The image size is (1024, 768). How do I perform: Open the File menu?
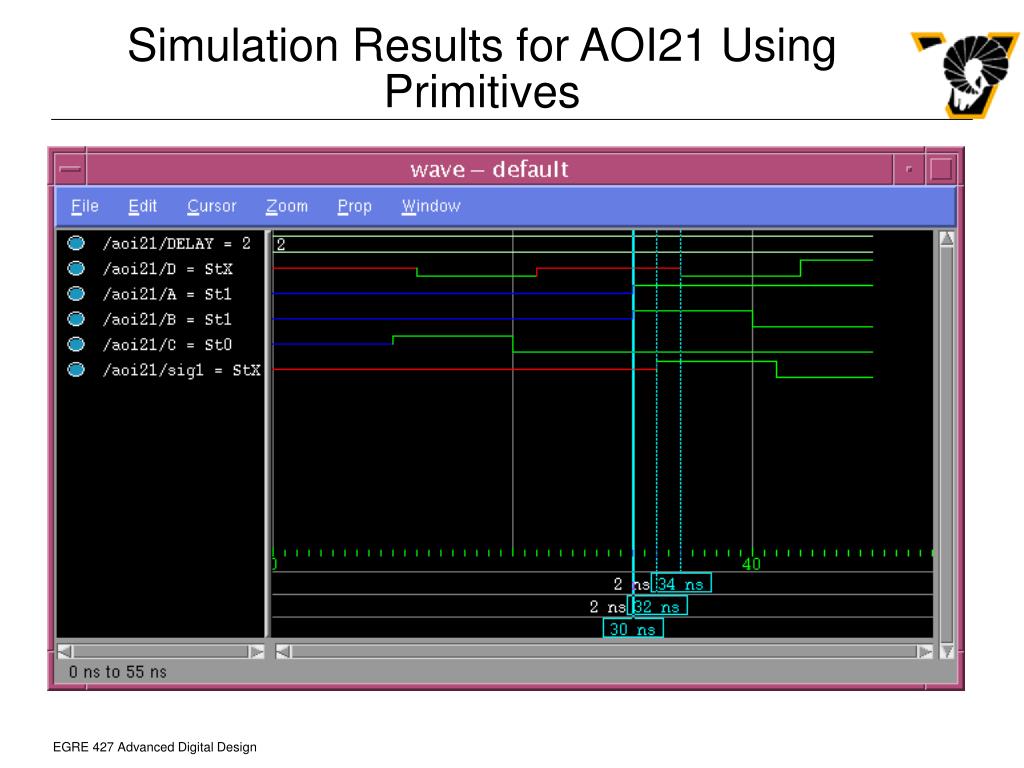[x=84, y=206]
